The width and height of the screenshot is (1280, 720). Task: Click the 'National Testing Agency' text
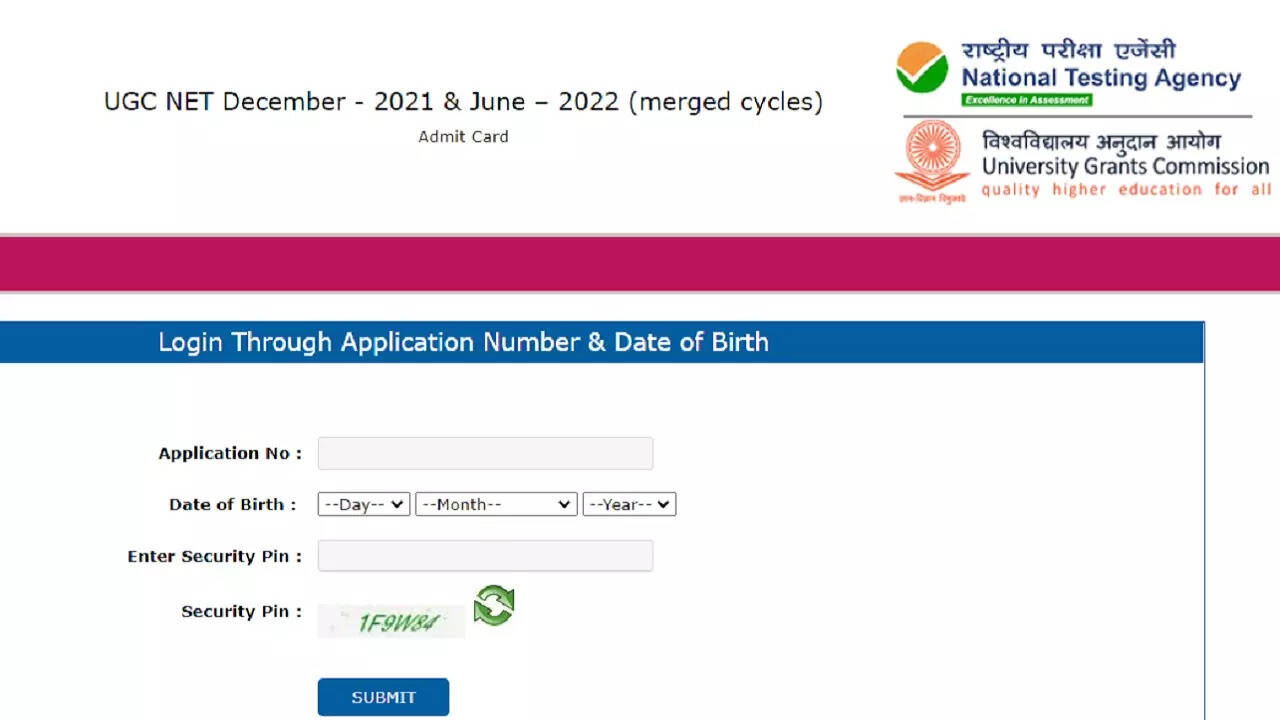[x=1101, y=78]
